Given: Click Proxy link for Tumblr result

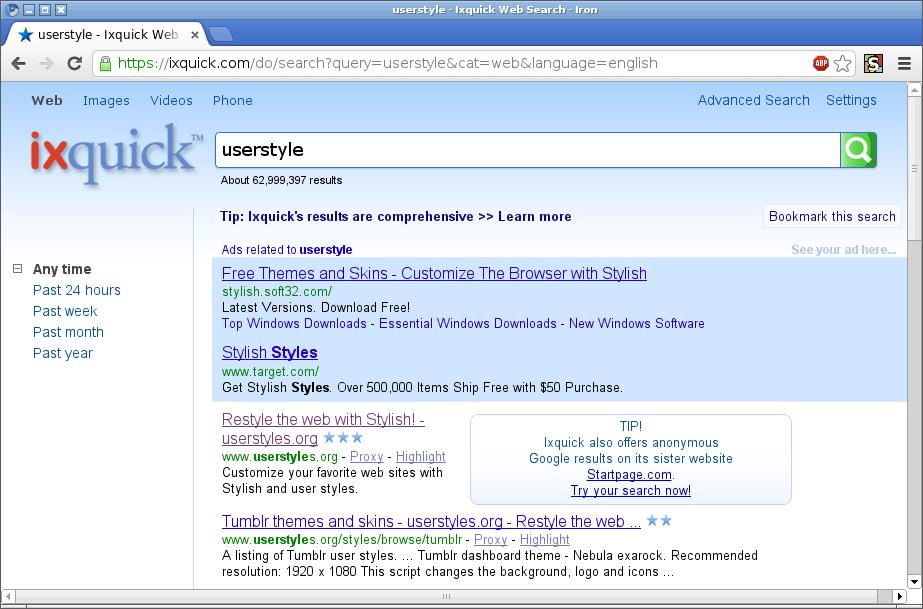Looking at the screenshot, I should pos(491,540).
